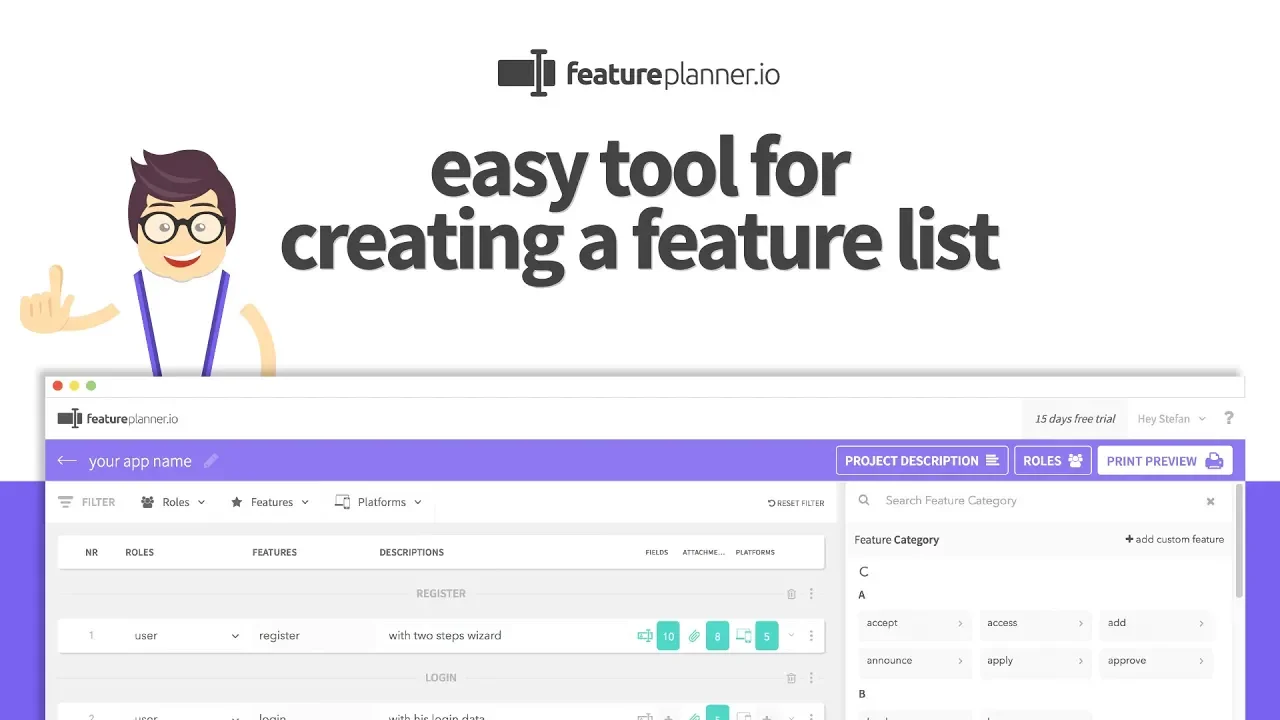Click the red close dot of app window

[58, 386]
